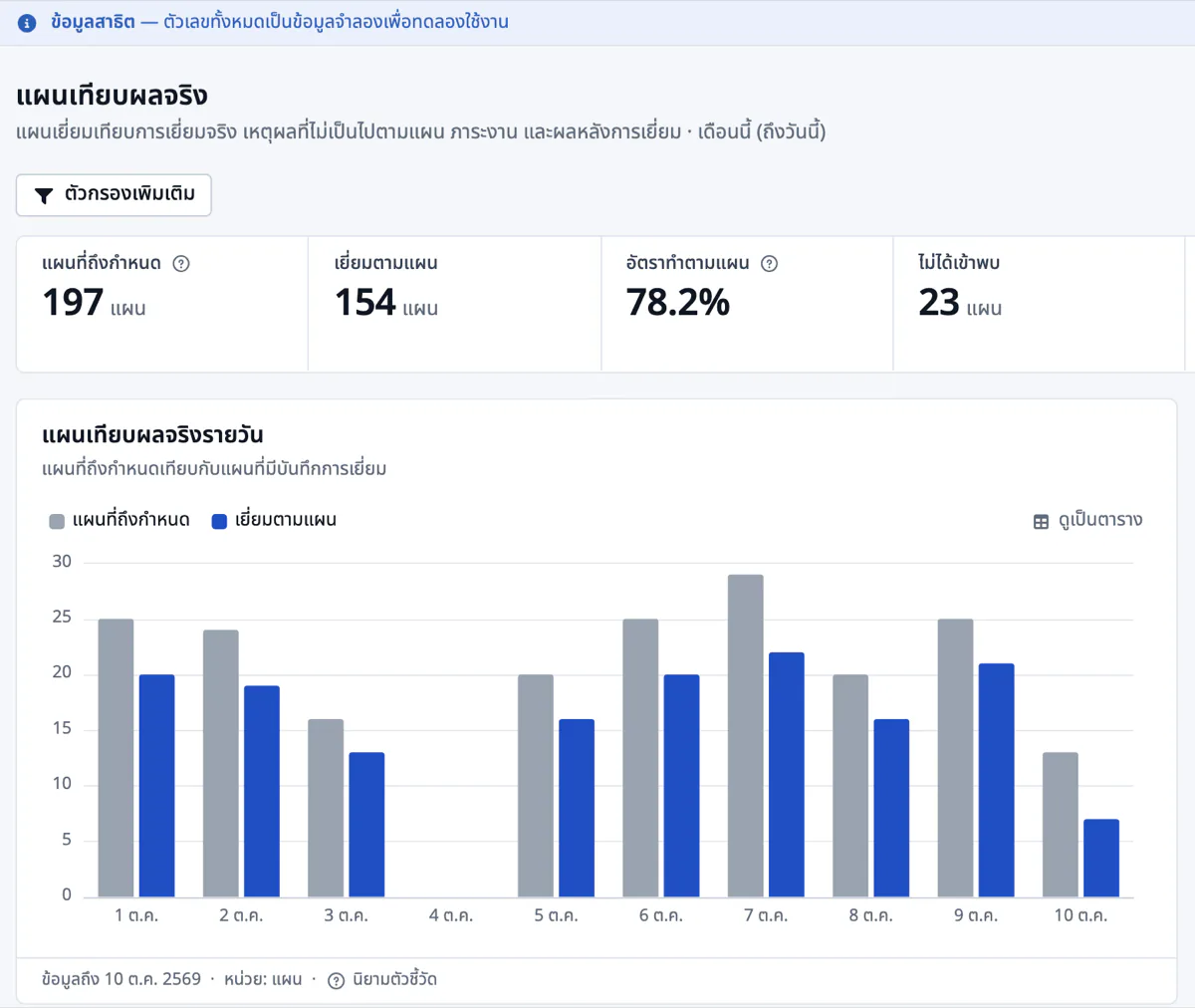Open help icon beside แผนที่ถึงกำหนด
The image size is (1195, 1008).
click(x=181, y=264)
